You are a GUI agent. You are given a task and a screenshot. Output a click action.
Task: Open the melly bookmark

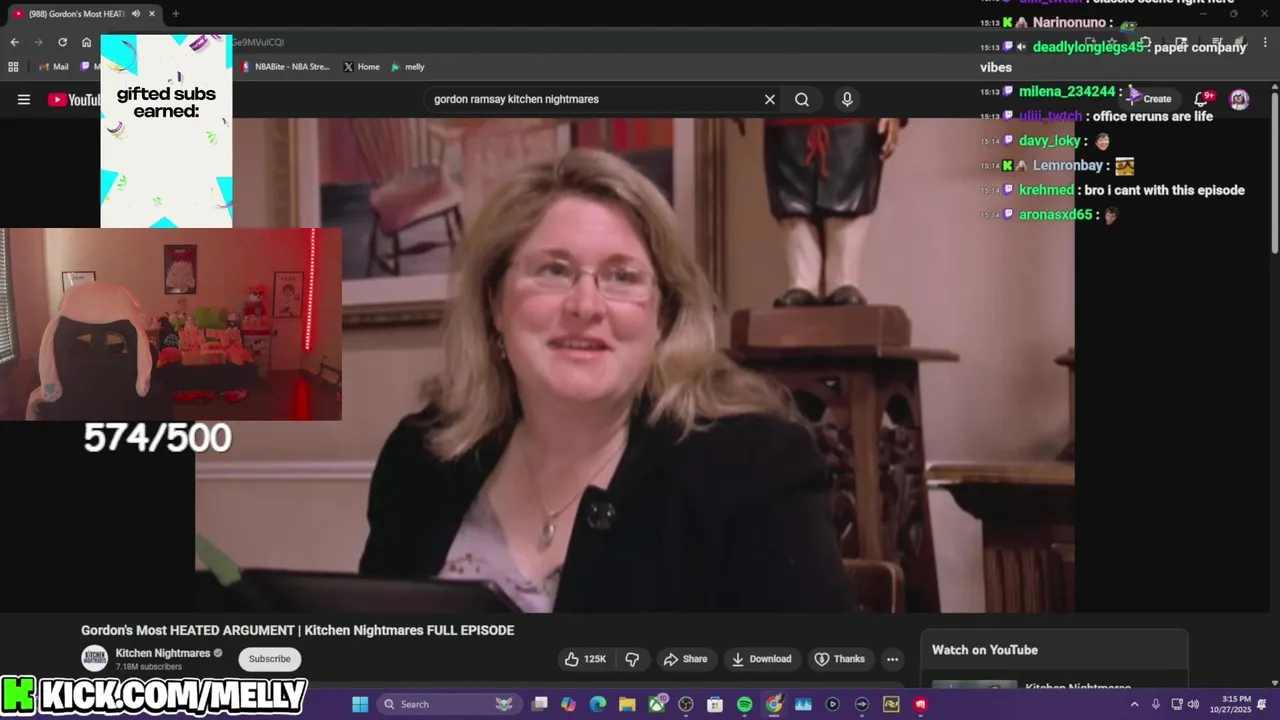pyautogui.click(x=408, y=67)
